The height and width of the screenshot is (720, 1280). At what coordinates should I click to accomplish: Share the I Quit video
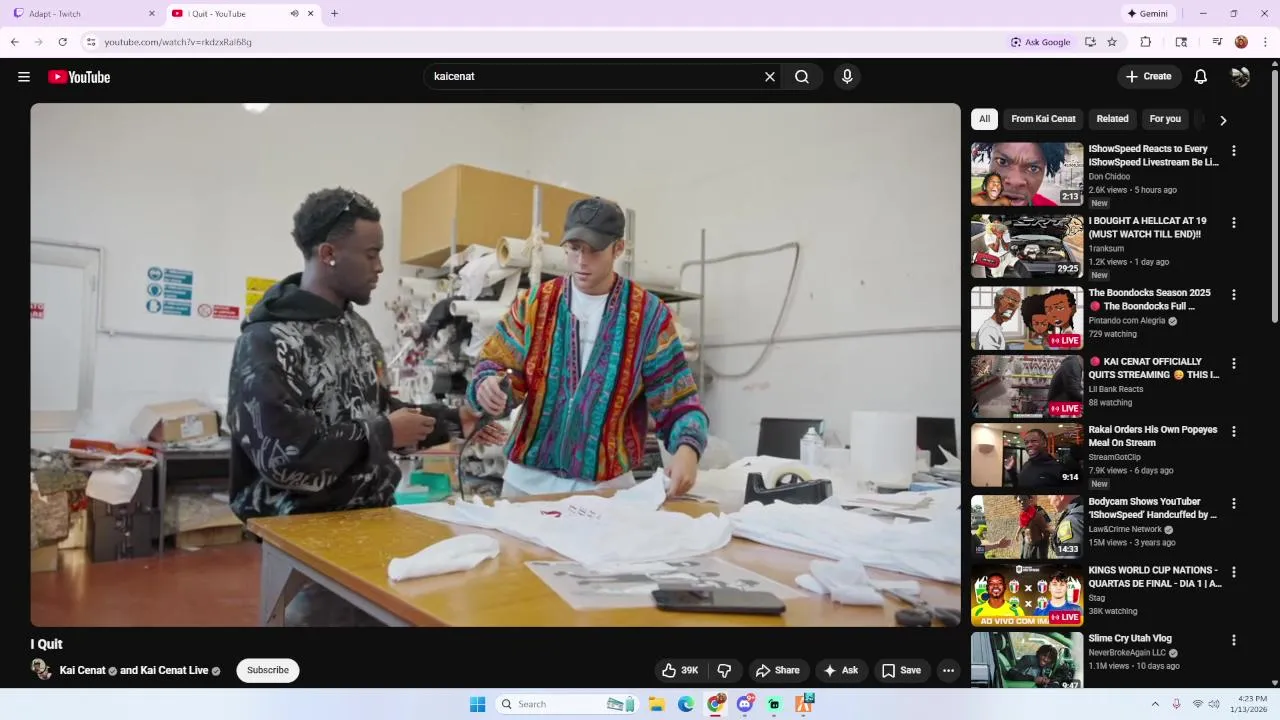point(777,670)
